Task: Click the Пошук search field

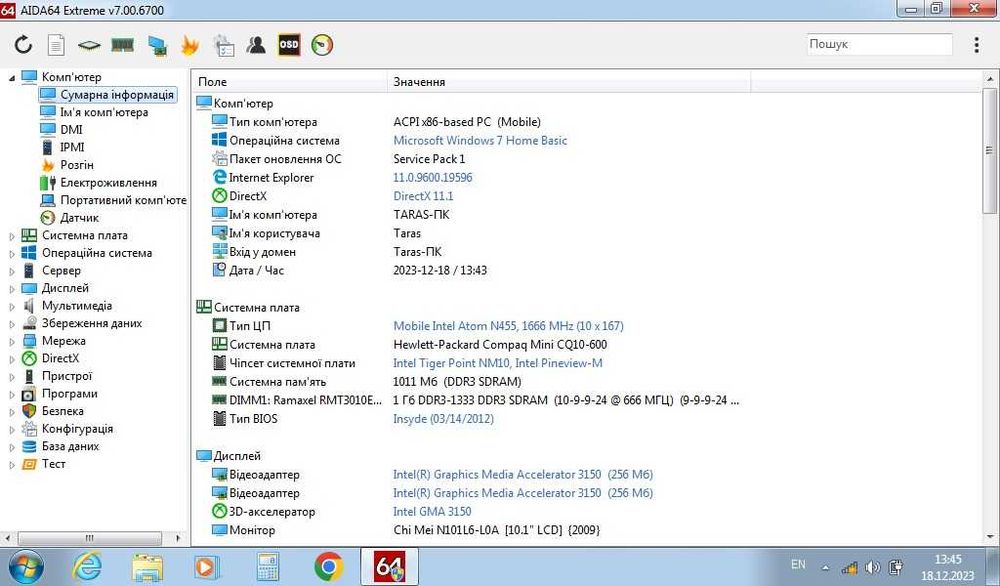Action: point(879,44)
